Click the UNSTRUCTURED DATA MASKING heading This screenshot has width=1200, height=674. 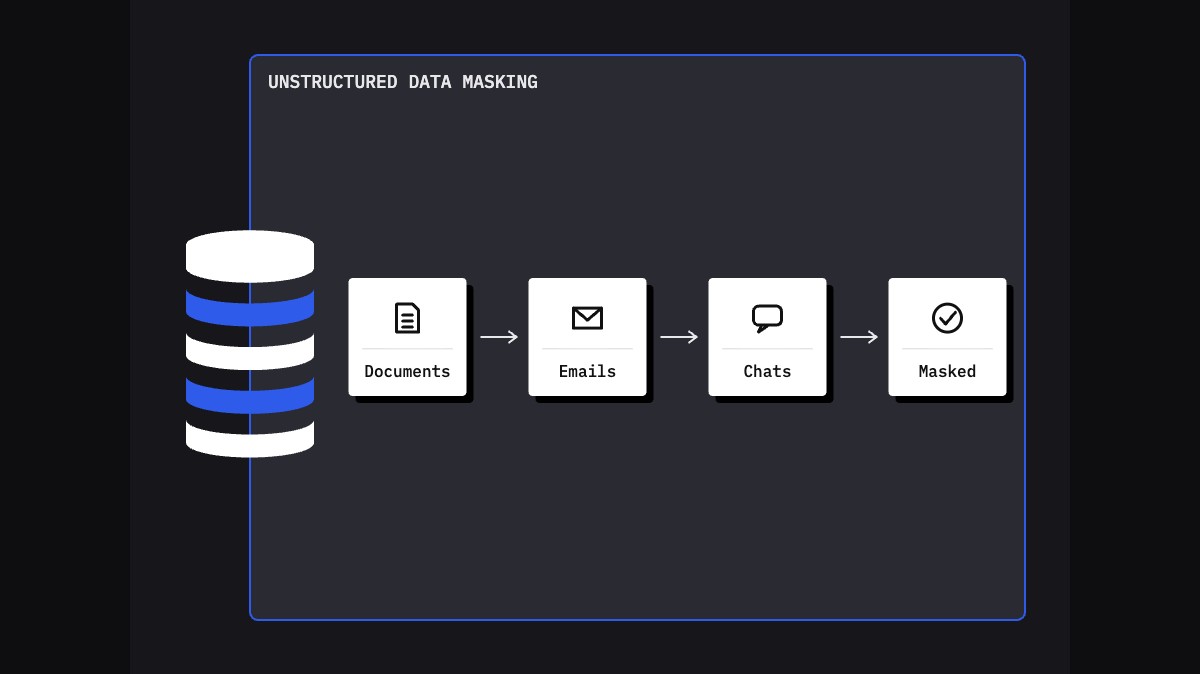click(403, 82)
